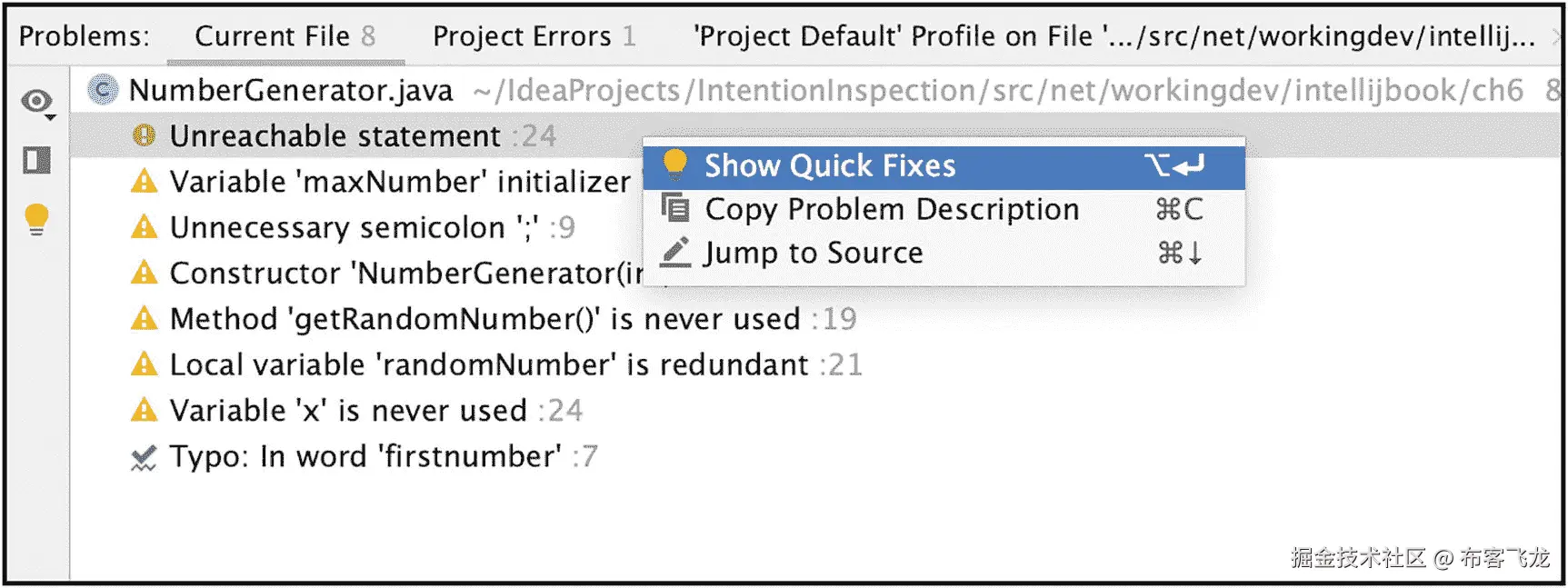Image resolution: width=1568 pixels, height=588 pixels.
Task: Click warning icon next to Unnecessary semicolon
Action: (144, 227)
